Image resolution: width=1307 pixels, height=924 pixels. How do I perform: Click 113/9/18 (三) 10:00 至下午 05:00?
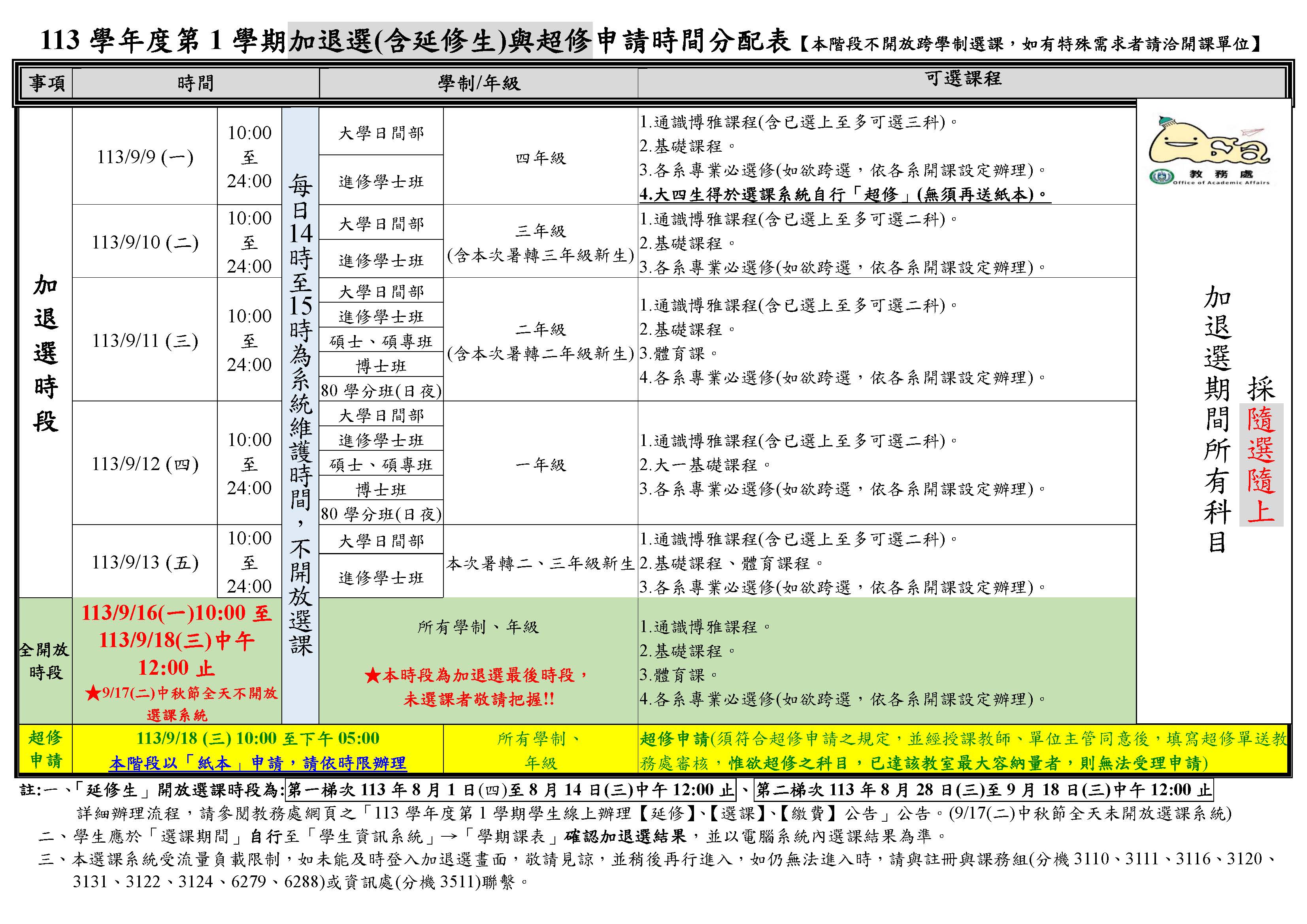(258, 738)
